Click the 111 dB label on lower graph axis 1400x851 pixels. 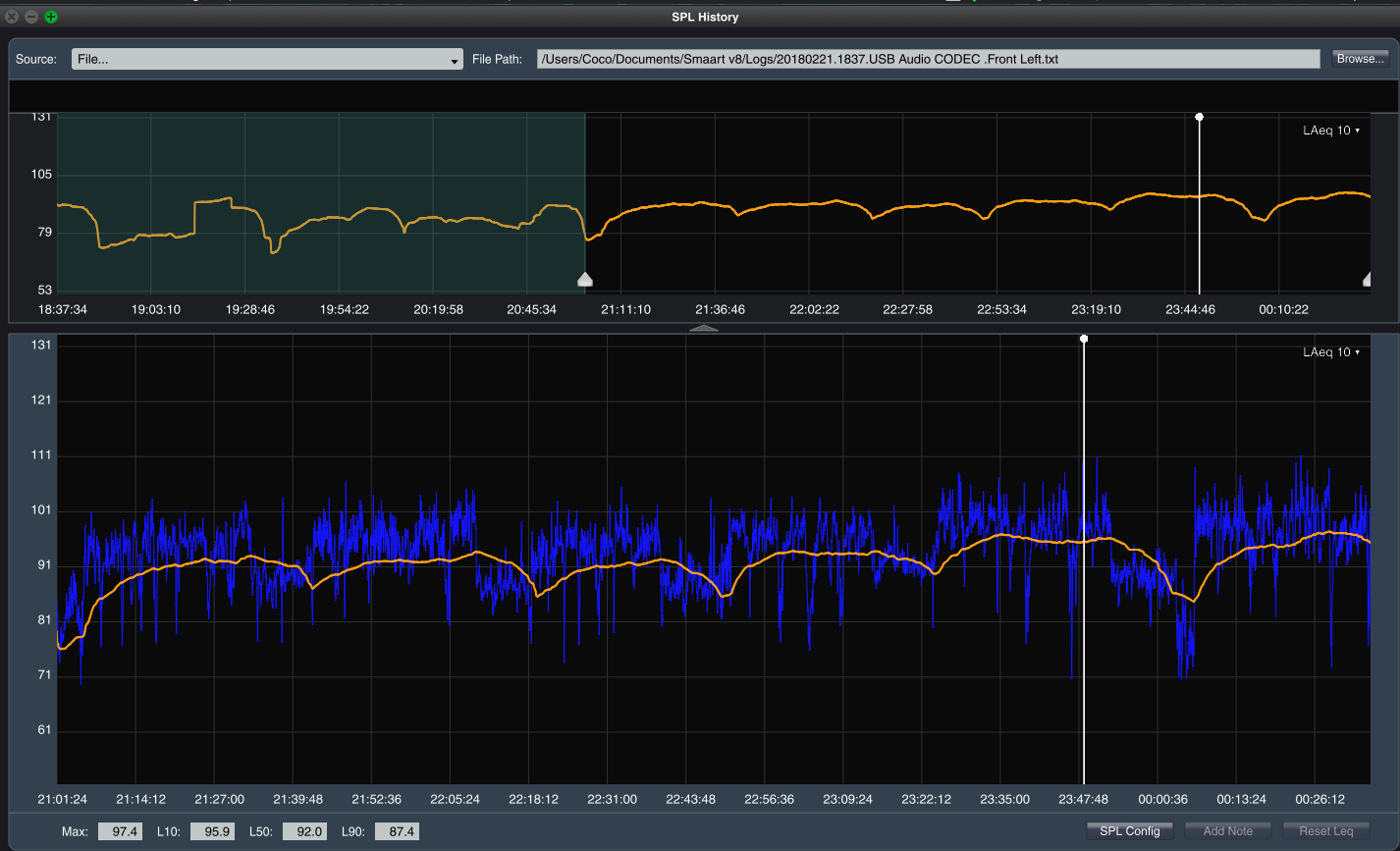pos(41,455)
